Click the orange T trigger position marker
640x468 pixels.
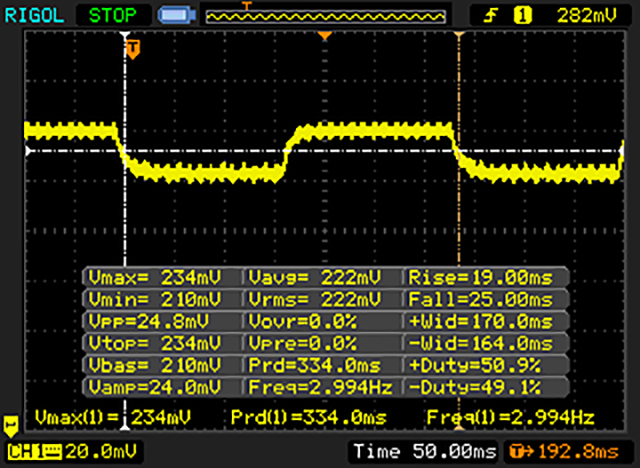point(132,47)
